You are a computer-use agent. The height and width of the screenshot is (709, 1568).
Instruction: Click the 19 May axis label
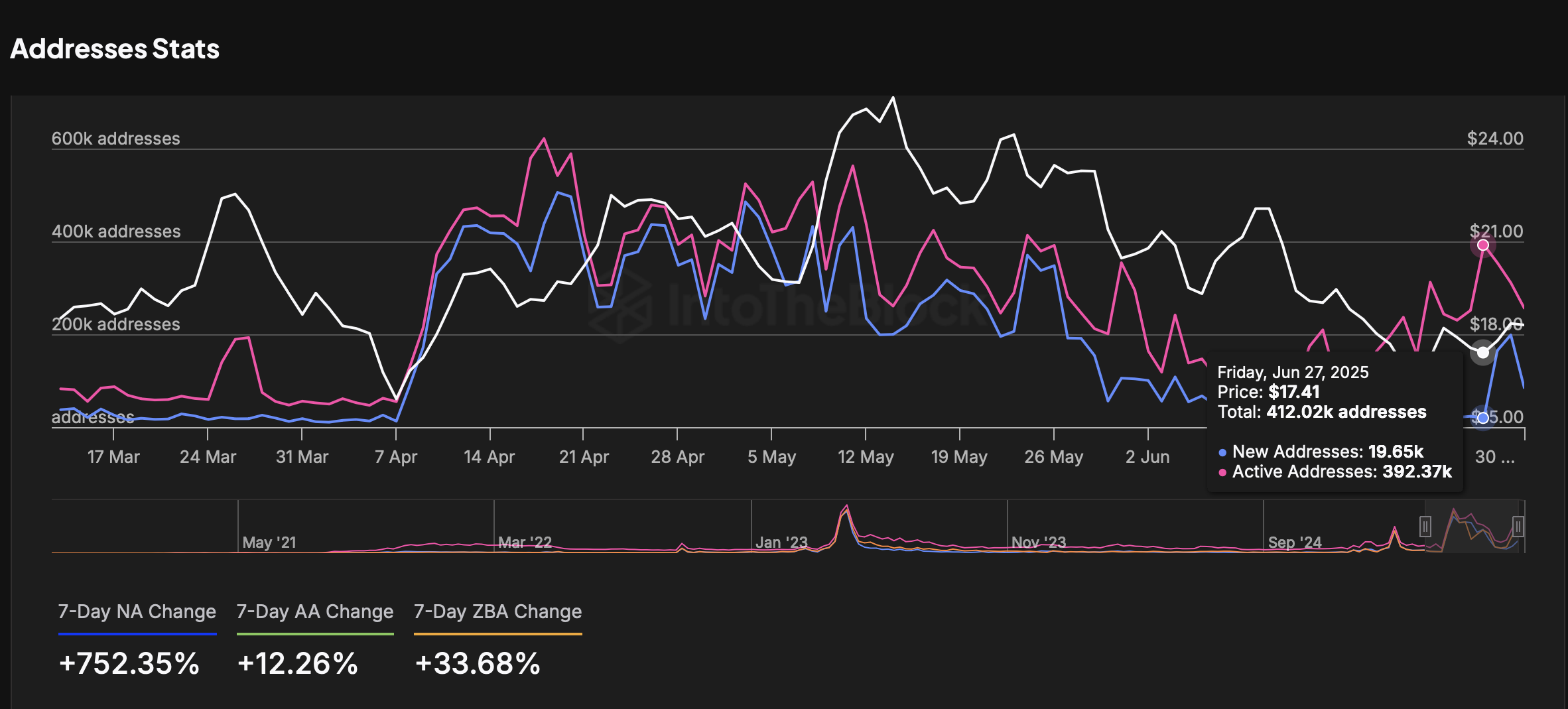pyautogui.click(x=959, y=457)
